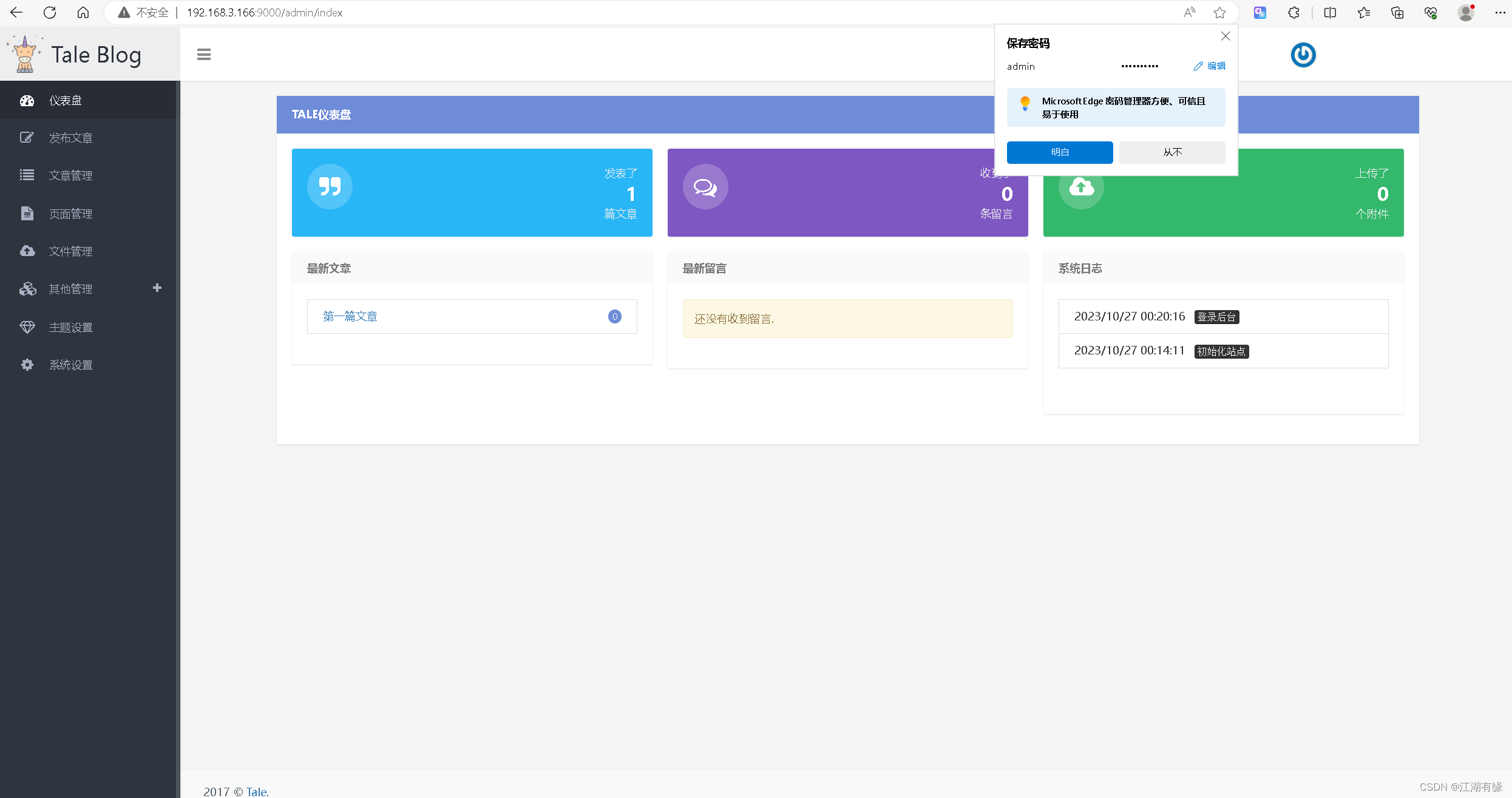Open the 文件管理 menu item
The image size is (1512, 798).
pos(89,251)
